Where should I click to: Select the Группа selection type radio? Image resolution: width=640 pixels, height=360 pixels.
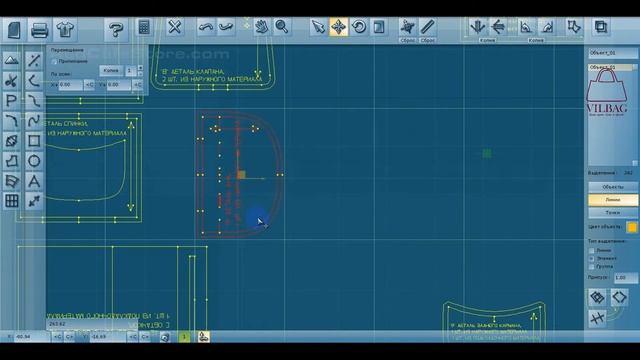[591, 267]
